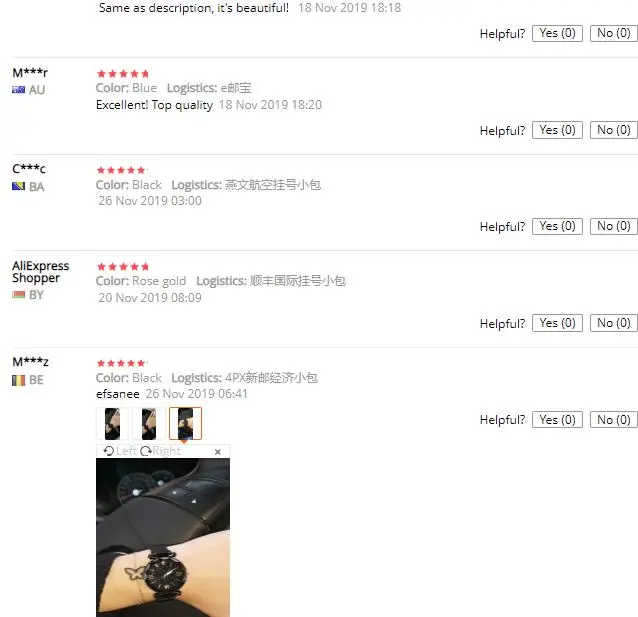Image resolution: width=638 pixels, height=617 pixels.
Task: Vote No on M***z's efsanee review
Action: click(614, 420)
